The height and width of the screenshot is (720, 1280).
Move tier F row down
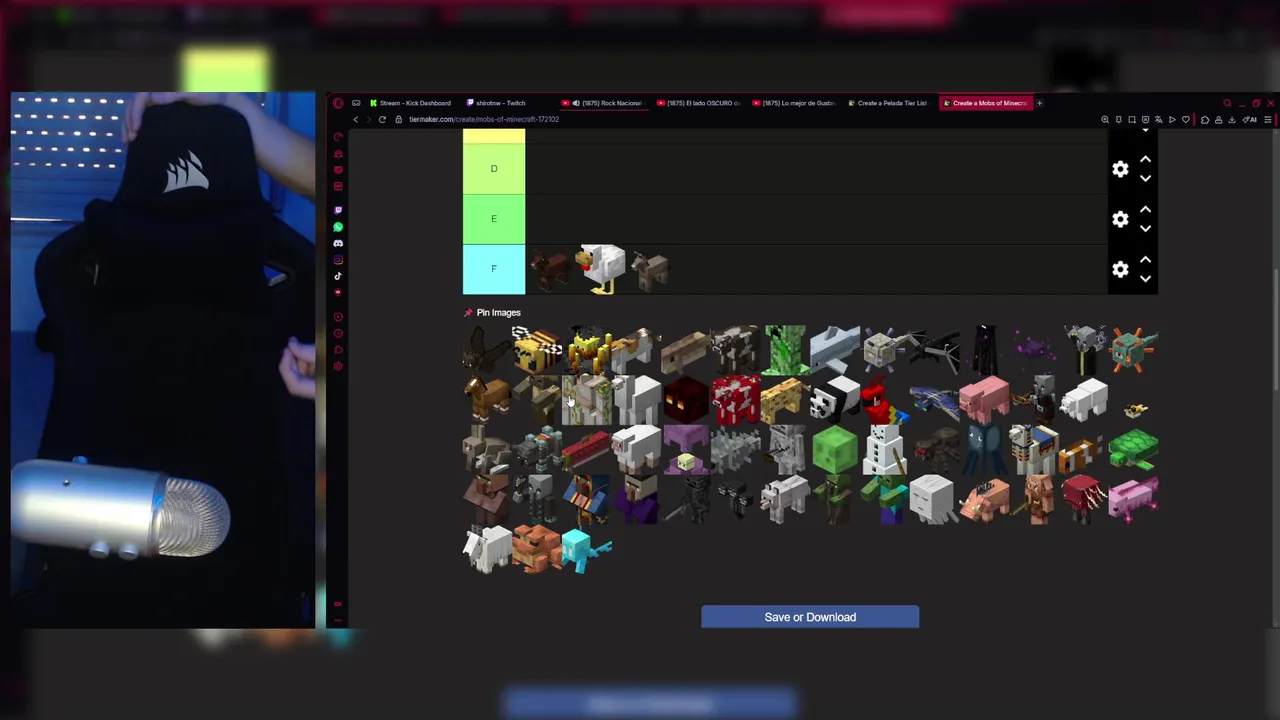click(1146, 279)
